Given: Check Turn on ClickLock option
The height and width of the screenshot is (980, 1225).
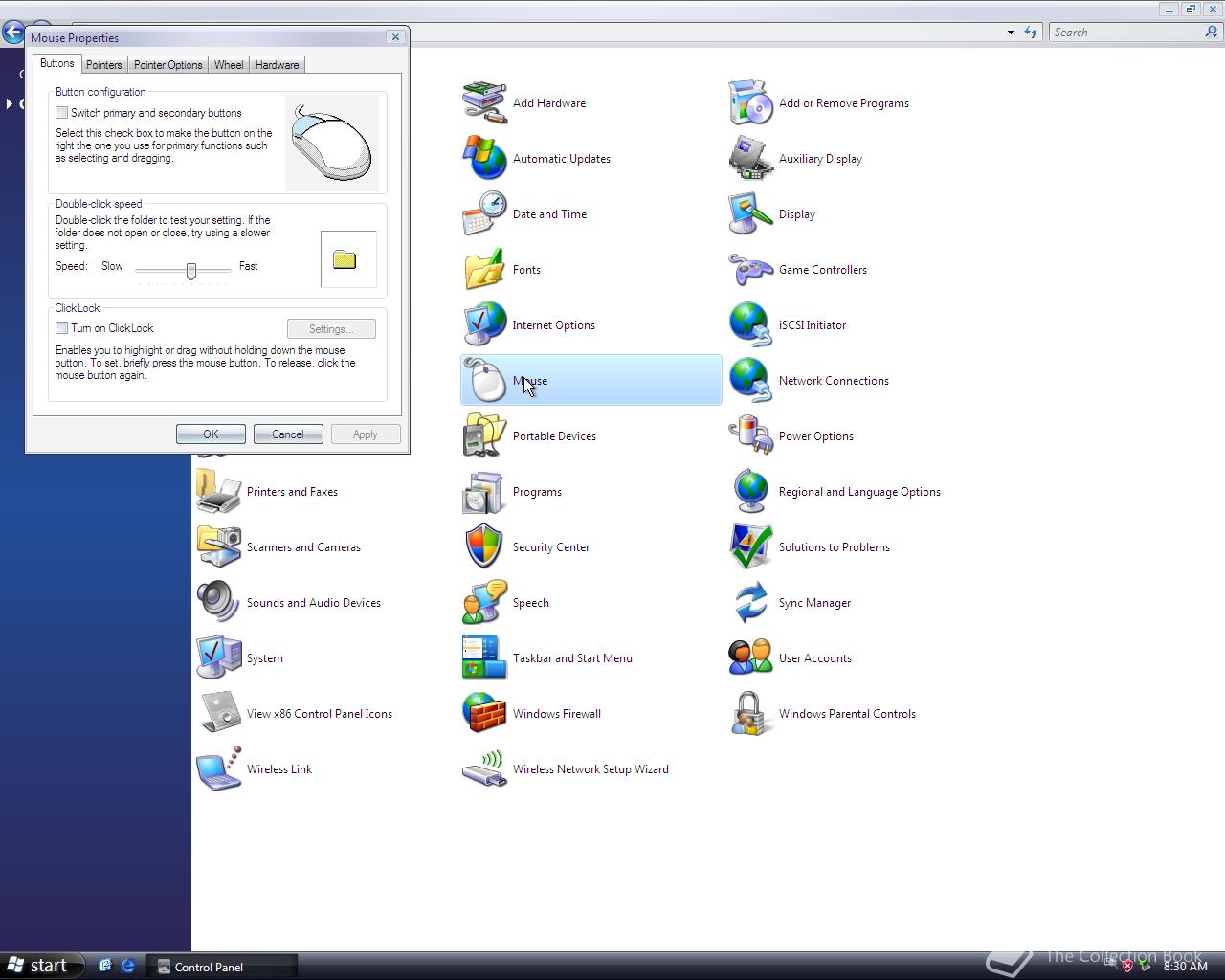Looking at the screenshot, I should click(x=61, y=328).
